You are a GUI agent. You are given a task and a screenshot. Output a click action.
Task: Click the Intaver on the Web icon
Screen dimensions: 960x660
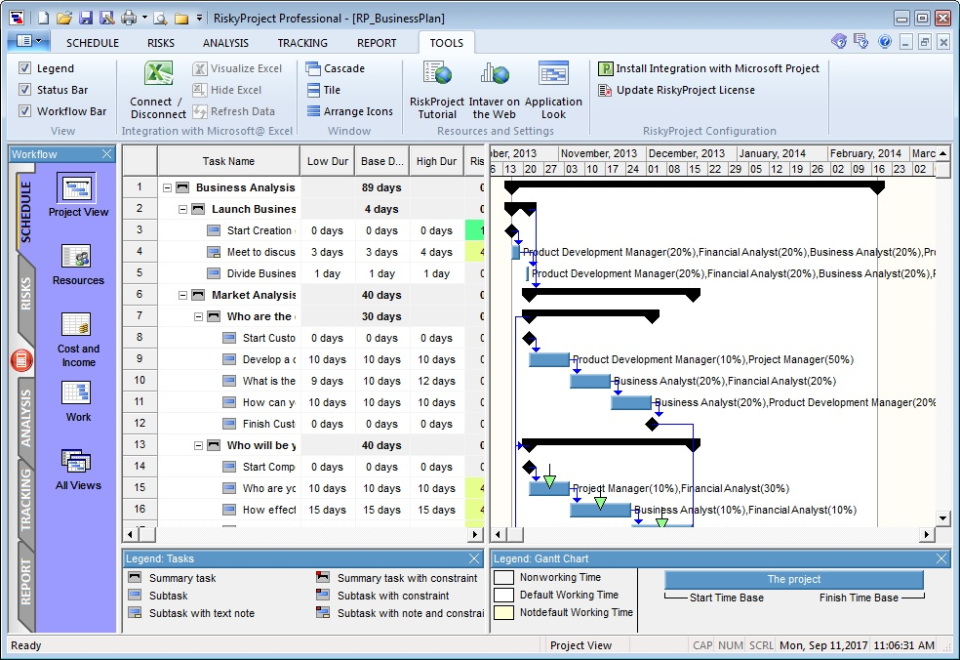pos(494,76)
